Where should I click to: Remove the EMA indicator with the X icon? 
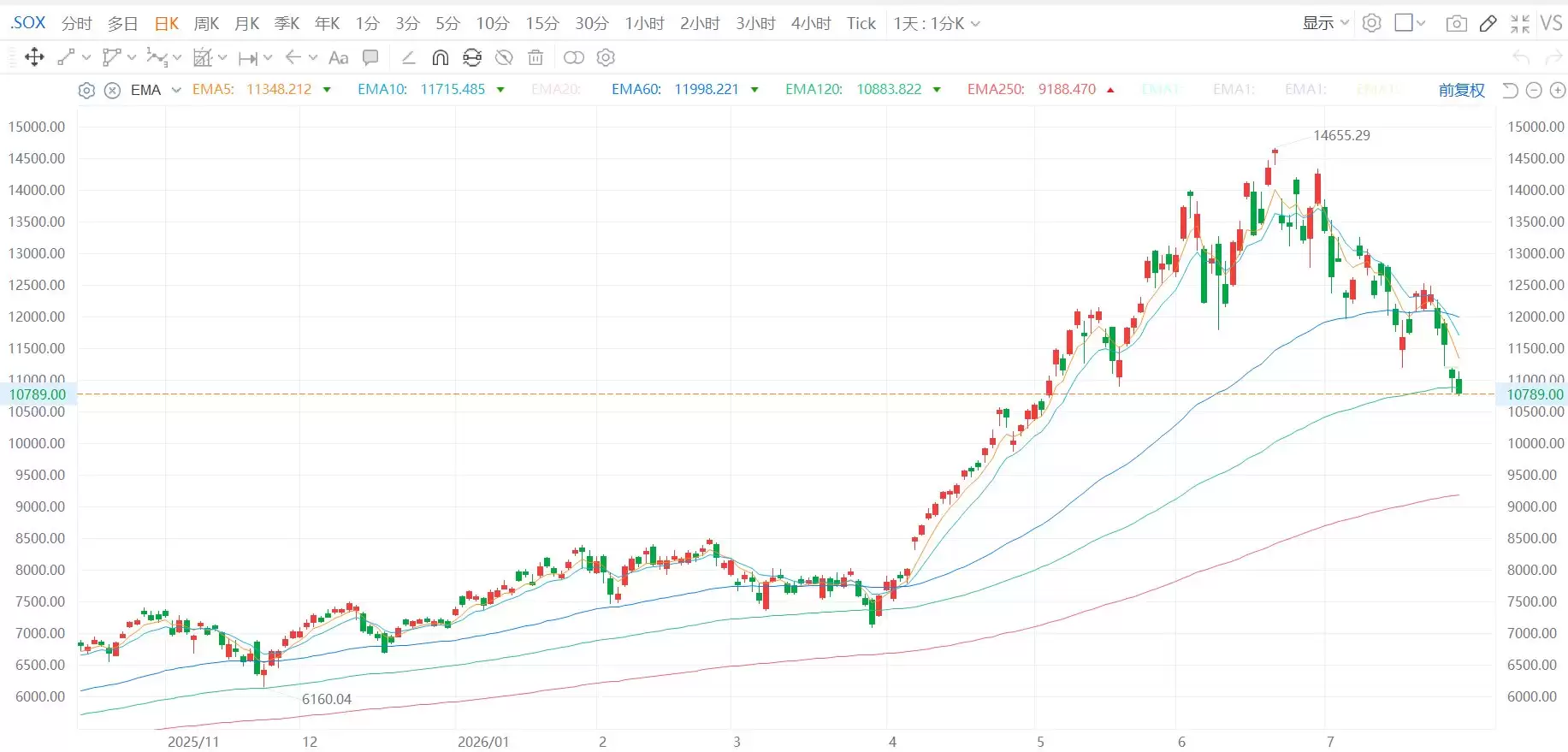112,90
